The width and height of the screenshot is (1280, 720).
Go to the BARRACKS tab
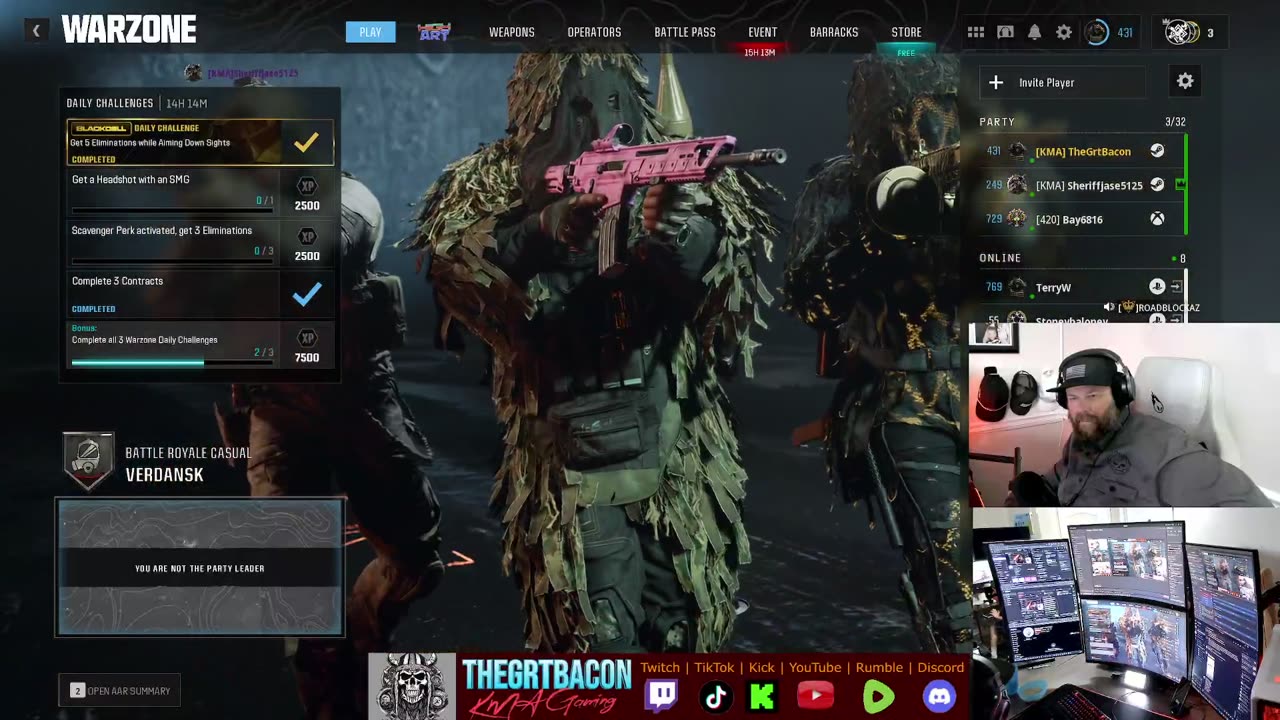coord(834,32)
